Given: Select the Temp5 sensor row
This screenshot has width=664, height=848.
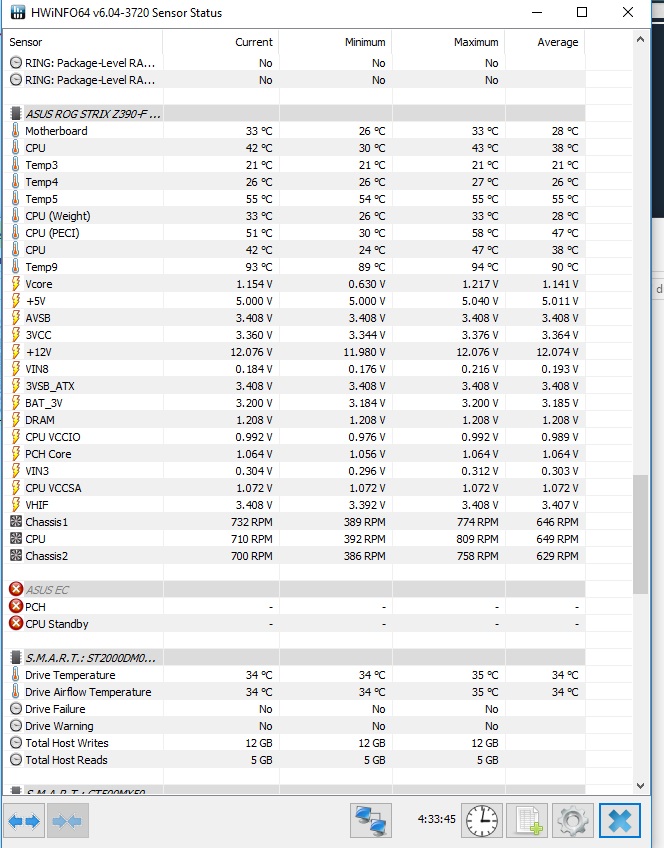Looking at the screenshot, I should click(x=295, y=198).
